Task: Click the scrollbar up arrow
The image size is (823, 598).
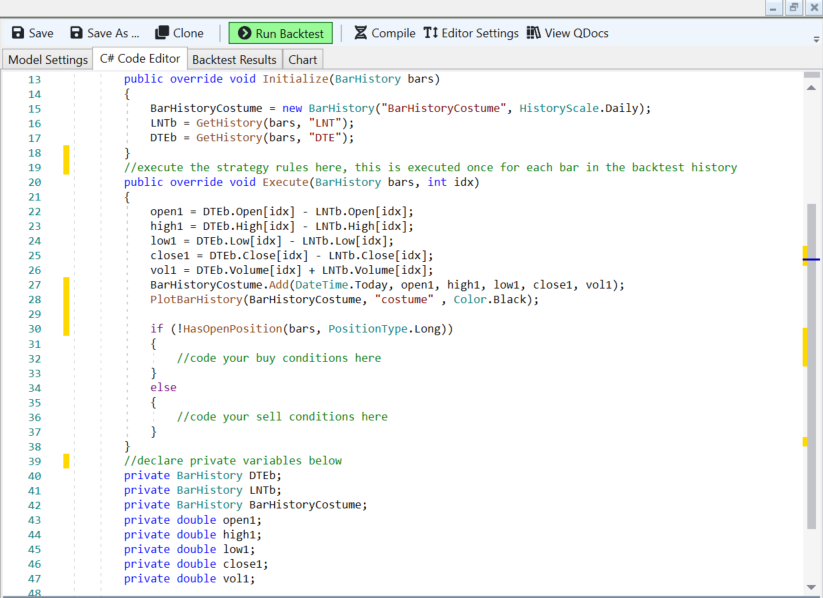Action: [x=811, y=87]
